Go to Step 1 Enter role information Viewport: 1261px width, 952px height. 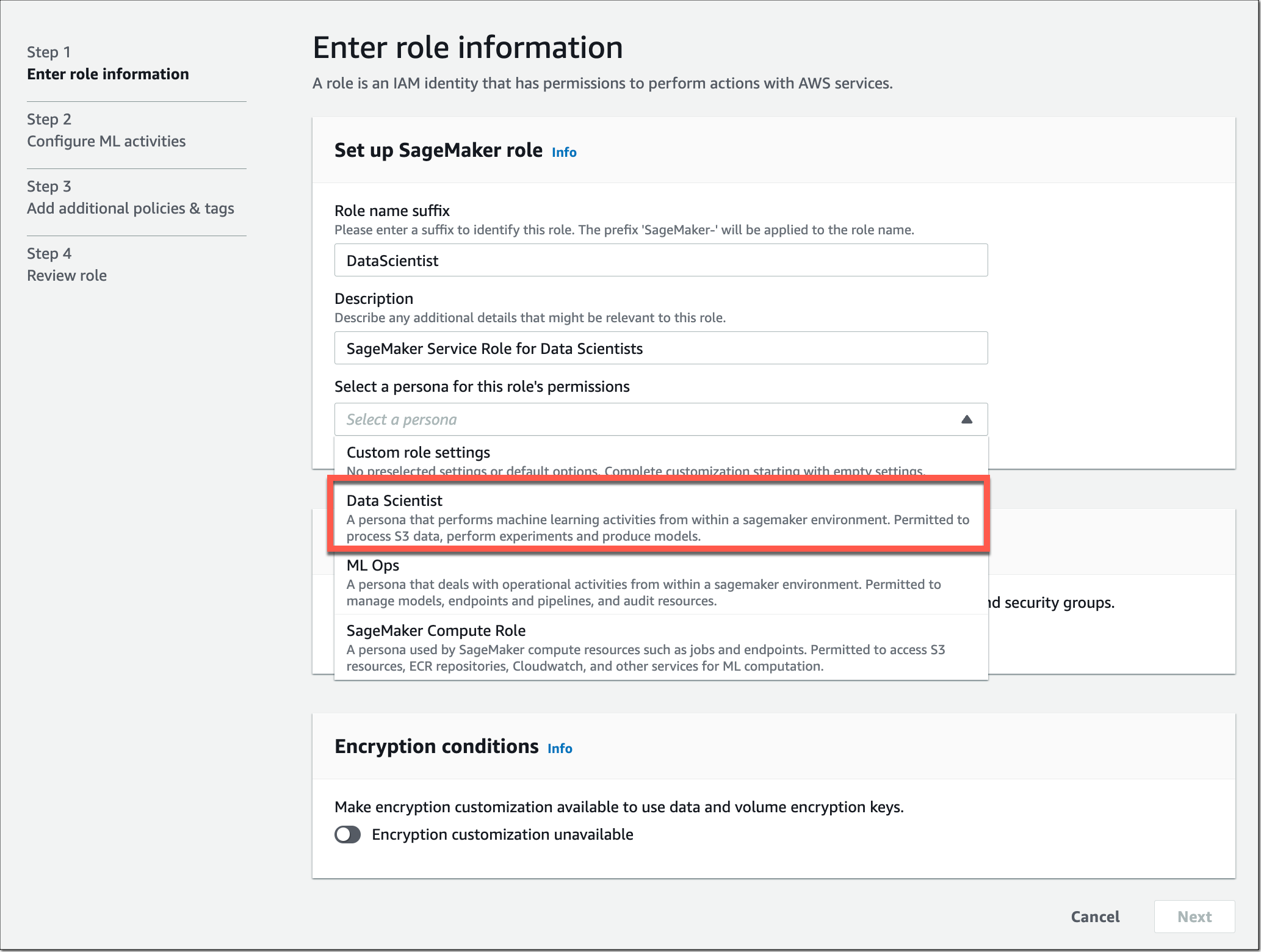pyautogui.click(x=108, y=63)
